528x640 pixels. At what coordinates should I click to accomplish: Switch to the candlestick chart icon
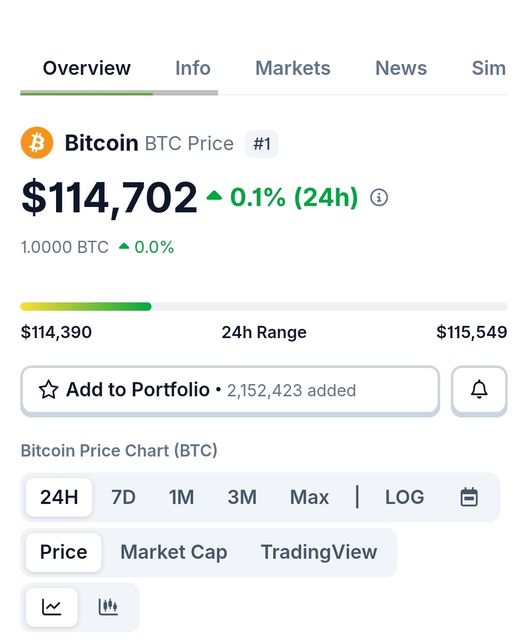108,607
